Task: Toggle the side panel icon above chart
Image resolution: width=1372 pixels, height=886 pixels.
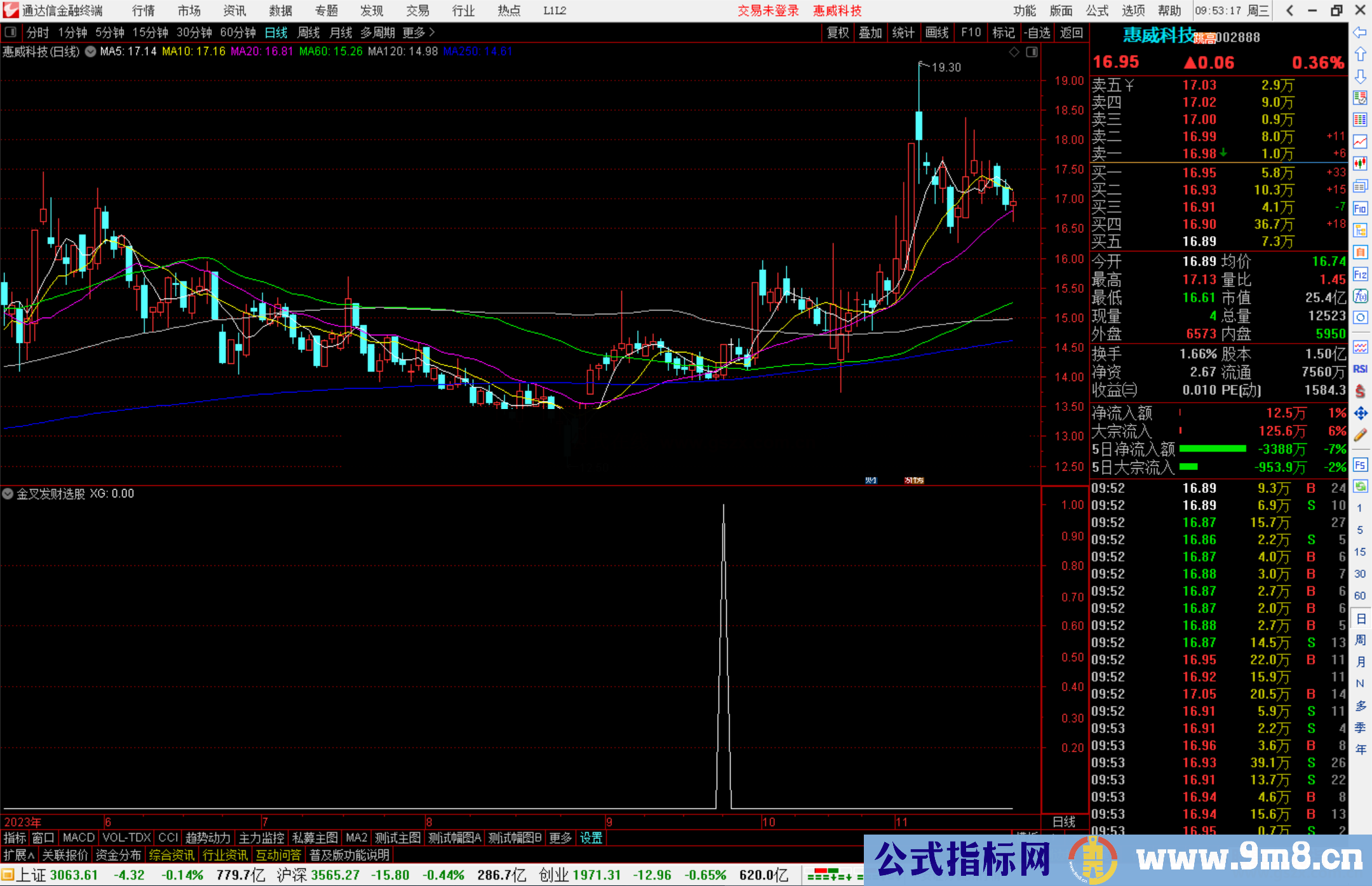Action: [x=1032, y=52]
